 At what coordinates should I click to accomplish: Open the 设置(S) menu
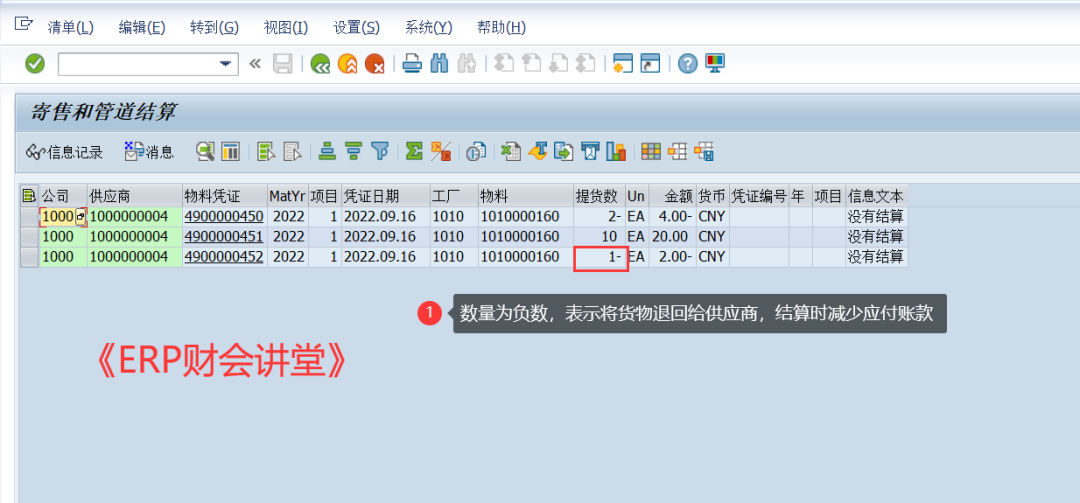[x=356, y=27]
